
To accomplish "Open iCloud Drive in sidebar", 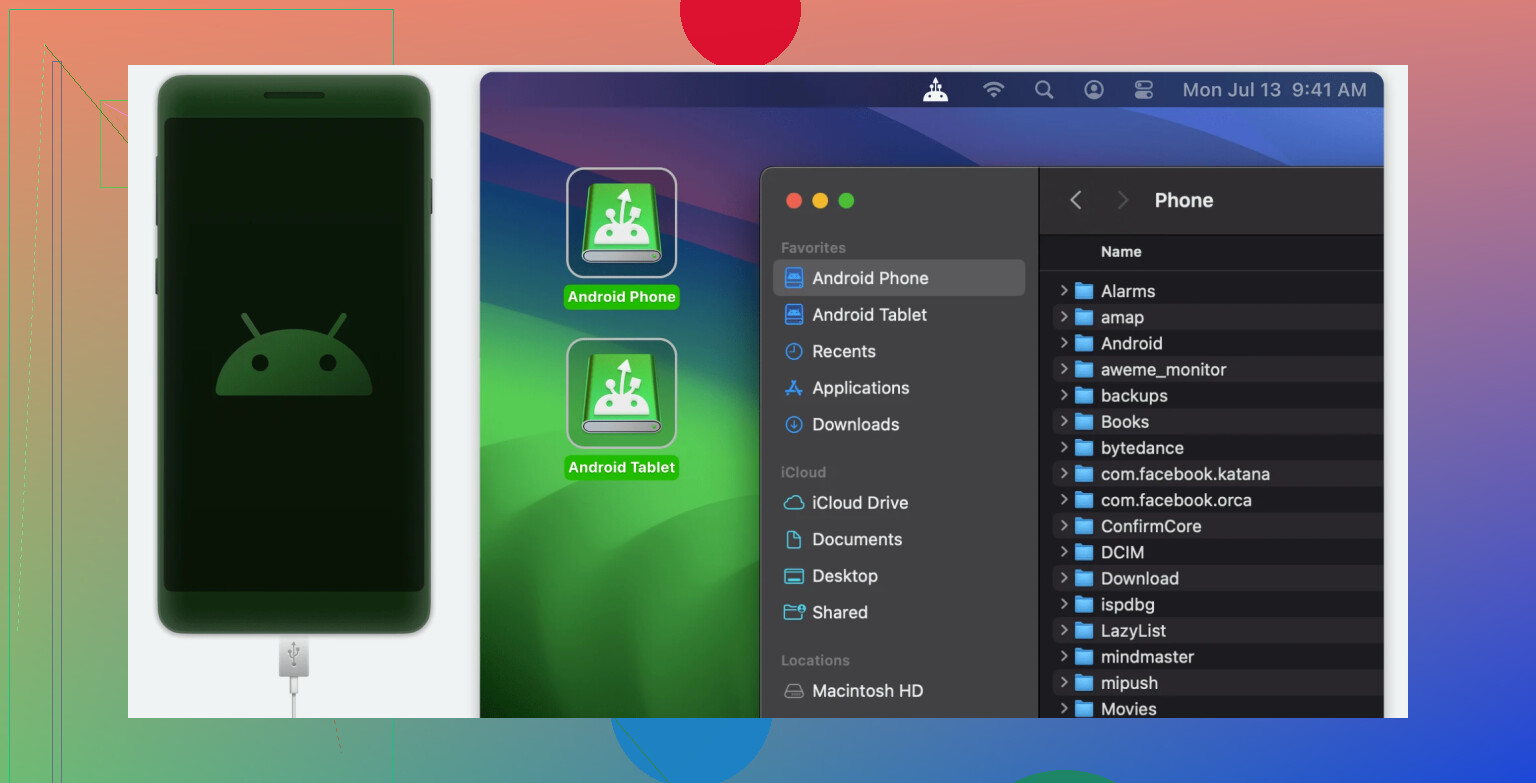I will 899,503.
